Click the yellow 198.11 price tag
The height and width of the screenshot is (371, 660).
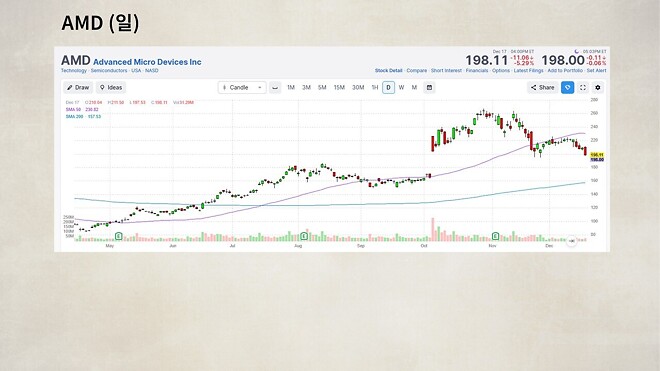coord(597,155)
